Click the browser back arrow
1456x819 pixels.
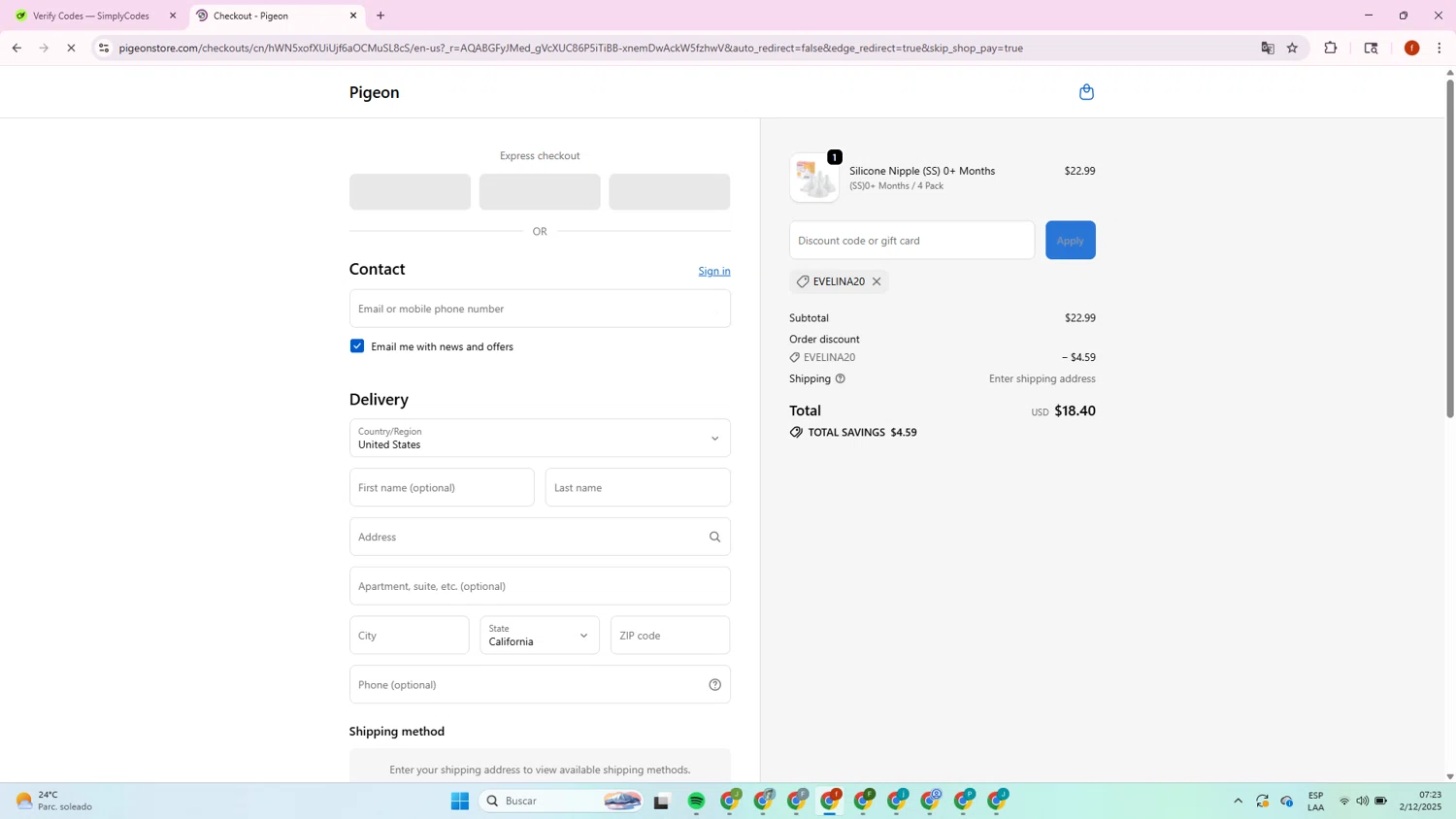[17, 48]
